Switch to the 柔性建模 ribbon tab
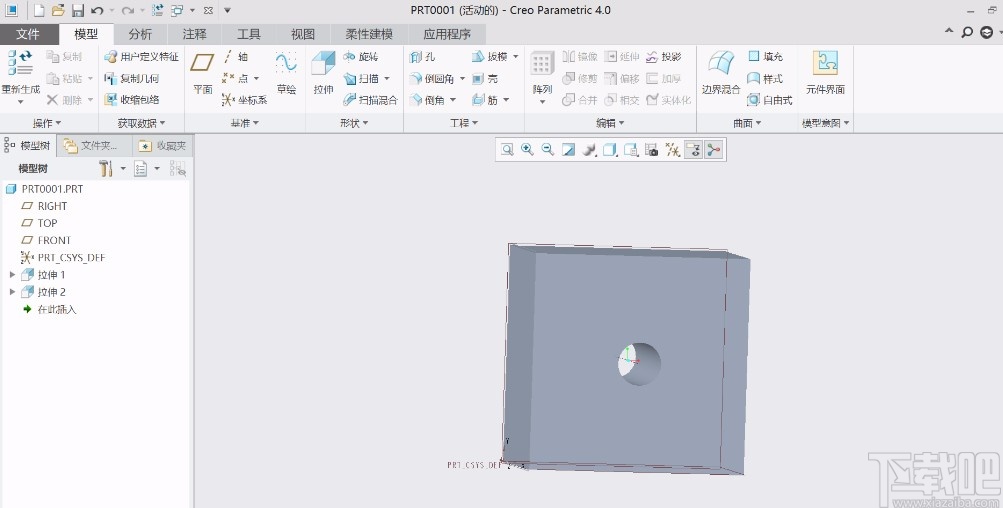This screenshot has width=1003, height=508. click(x=369, y=34)
